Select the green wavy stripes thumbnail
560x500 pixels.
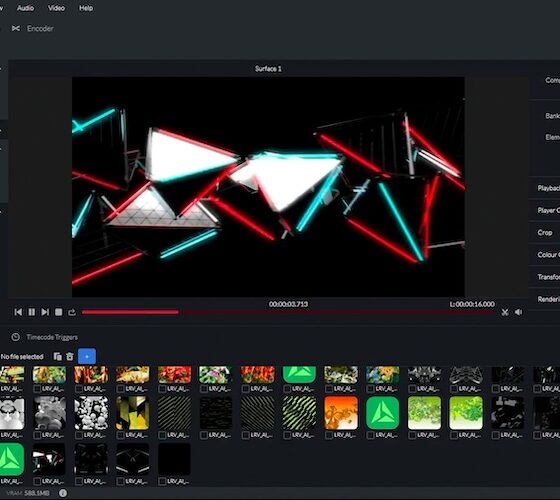[299, 412]
